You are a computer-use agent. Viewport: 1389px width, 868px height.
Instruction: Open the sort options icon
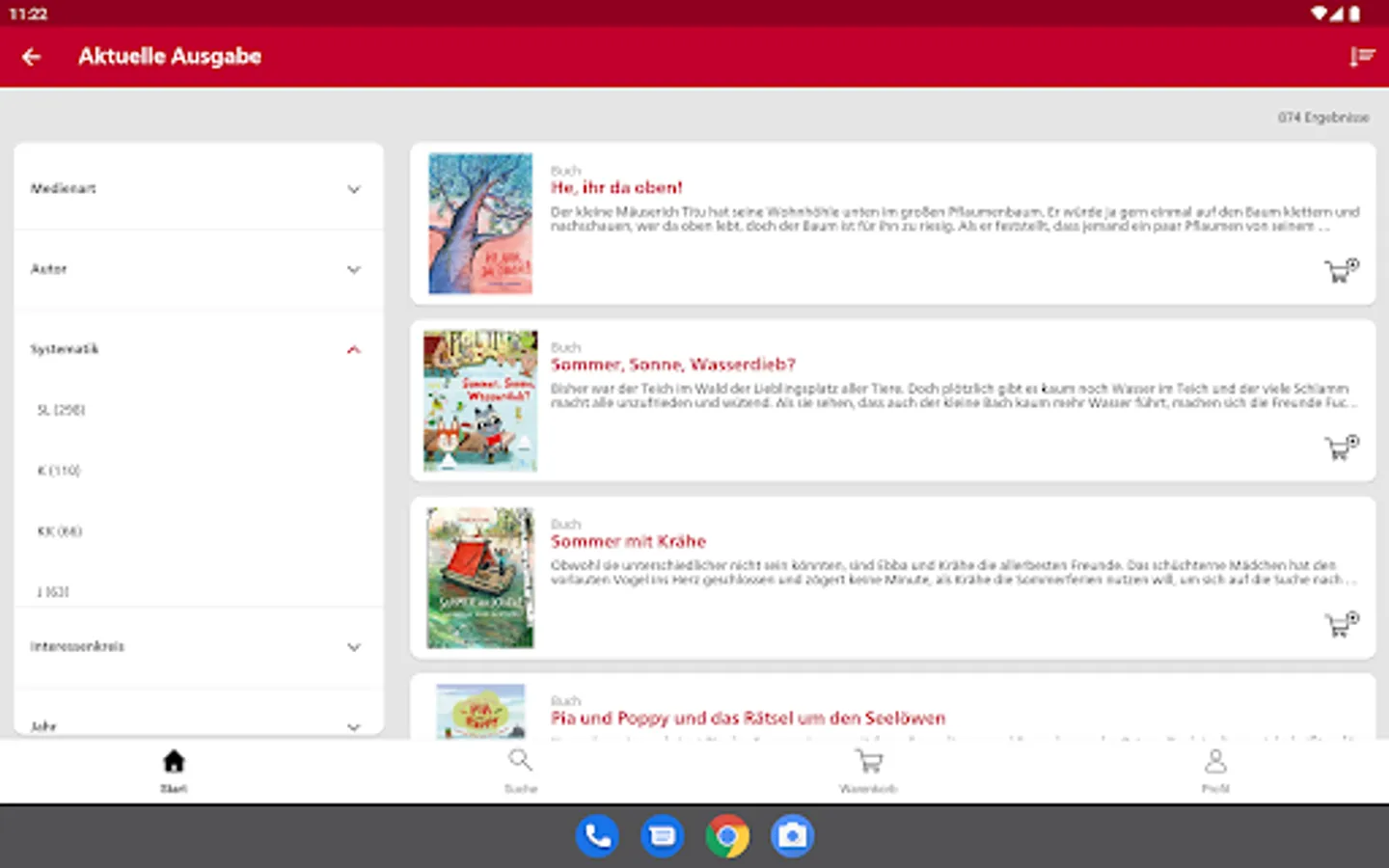(x=1361, y=57)
